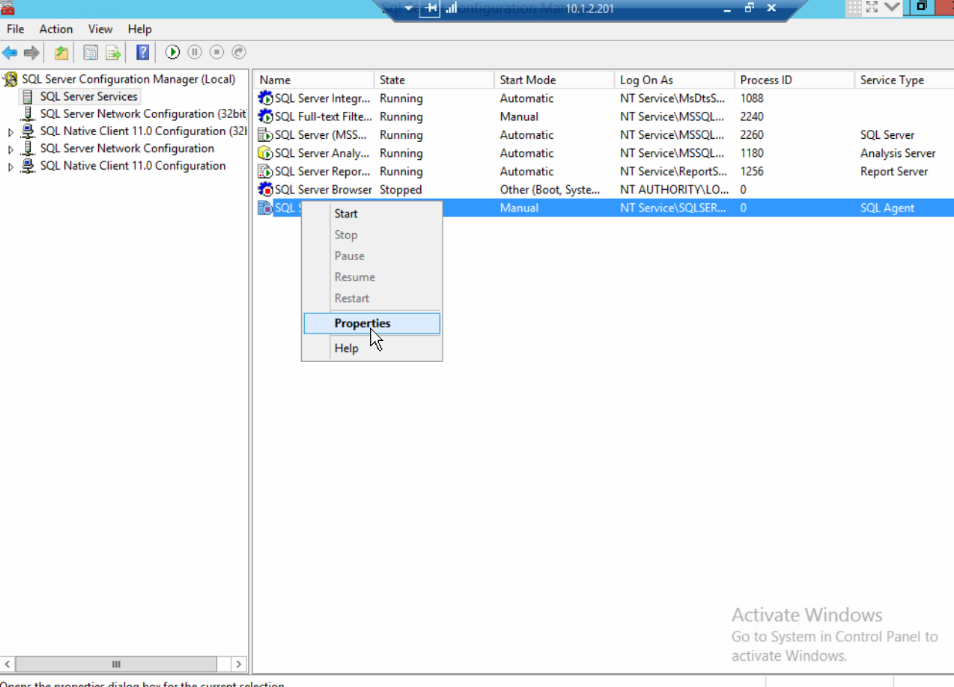This screenshot has width=954, height=687.
Task: Click the signal strength icon in connection bar
Action: coord(451,9)
